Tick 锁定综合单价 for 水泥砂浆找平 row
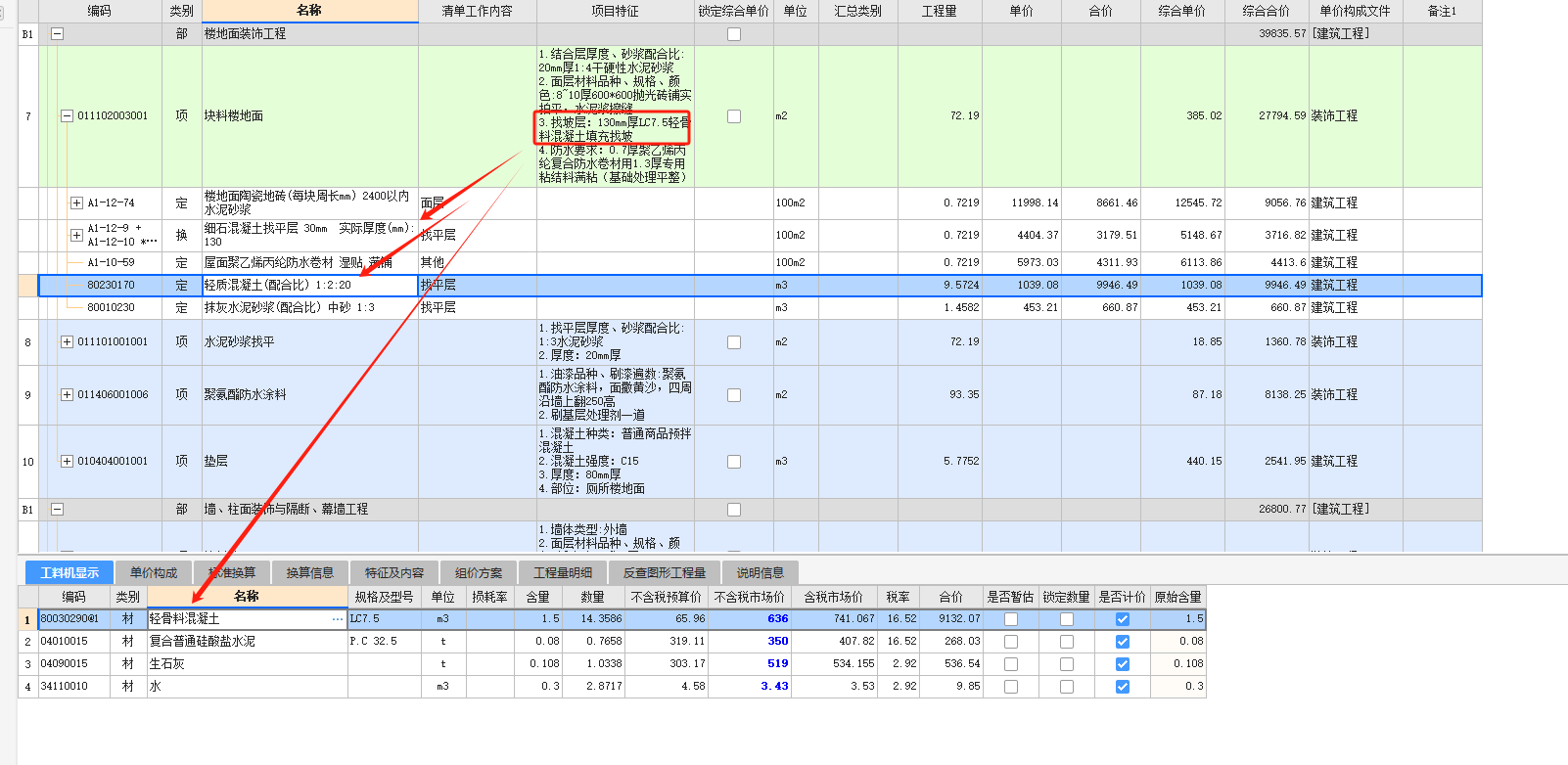1568x765 pixels. (x=734, y=342)
